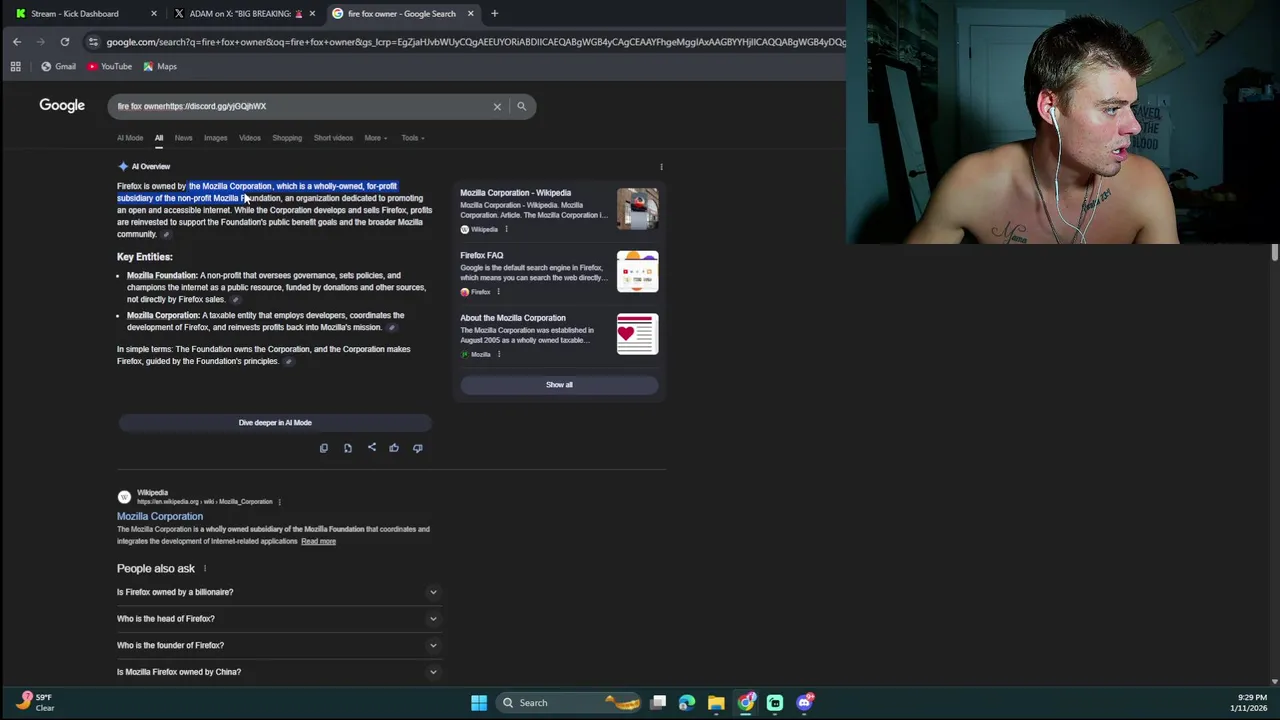The image size is (1280, 720).
Task: Share the AI Overview via share icon
Action: (x=371, y=448)
